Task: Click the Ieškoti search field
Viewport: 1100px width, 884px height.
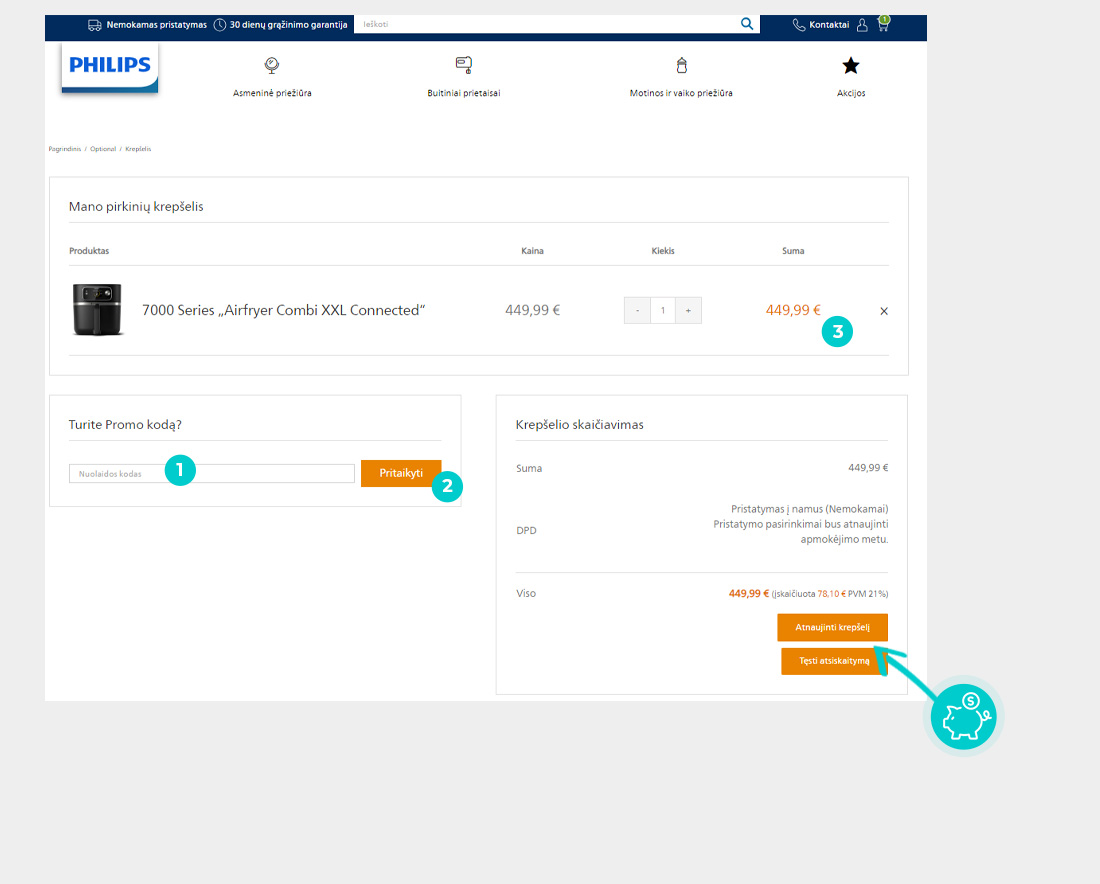Action: [547, 24]
